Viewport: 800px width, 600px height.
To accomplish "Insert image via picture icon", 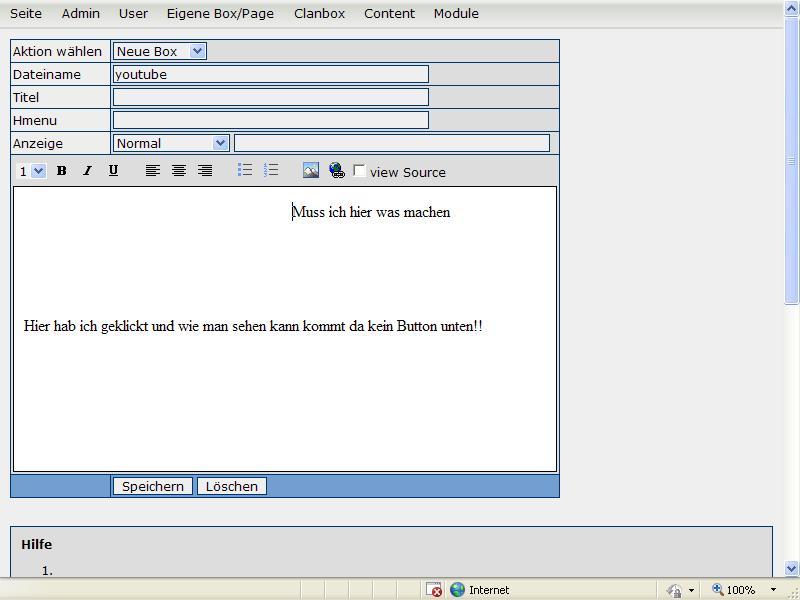I will pos(311,170).
